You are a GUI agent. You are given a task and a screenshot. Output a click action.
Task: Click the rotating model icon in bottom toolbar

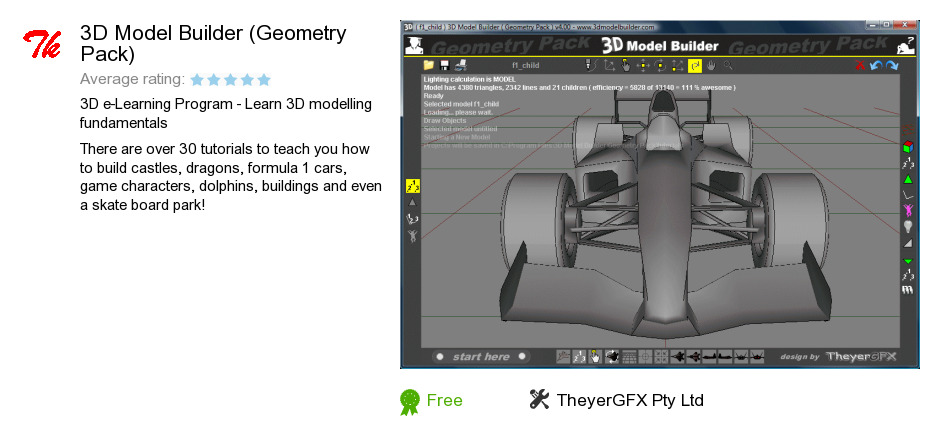pos(612,357)
